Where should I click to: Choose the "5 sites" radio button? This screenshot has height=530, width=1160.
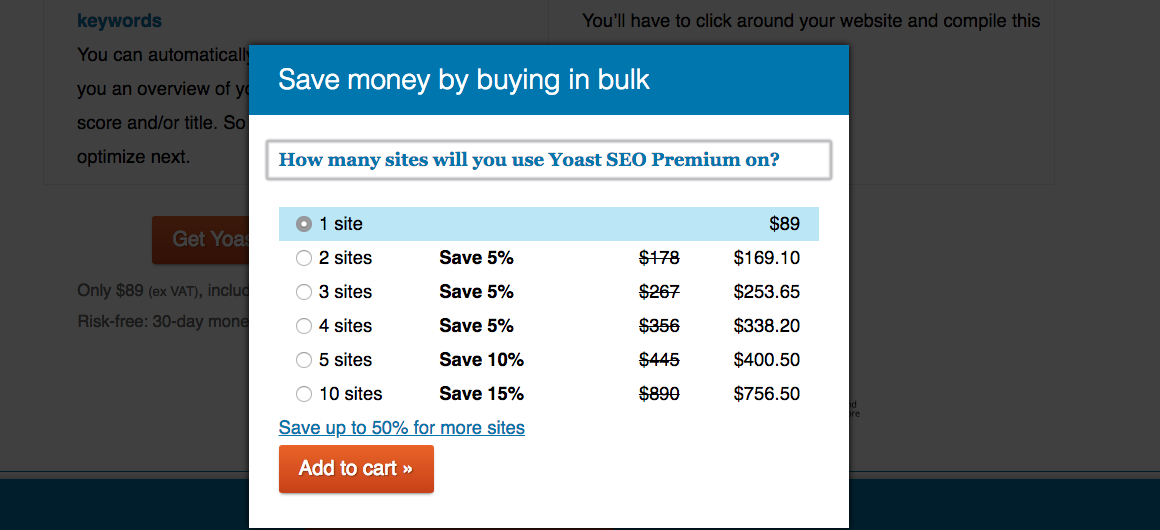(x=304, y=360)
